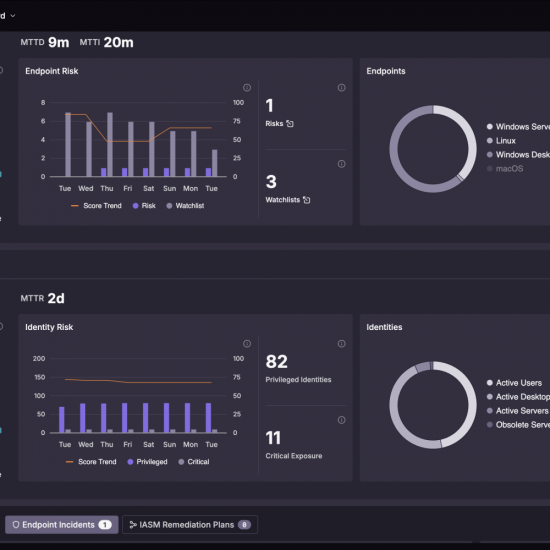Viewport: 550px width, 550px height.
Task: Toggle Obsolete Servers in Identities legend
Action: [x=518, y=425]
